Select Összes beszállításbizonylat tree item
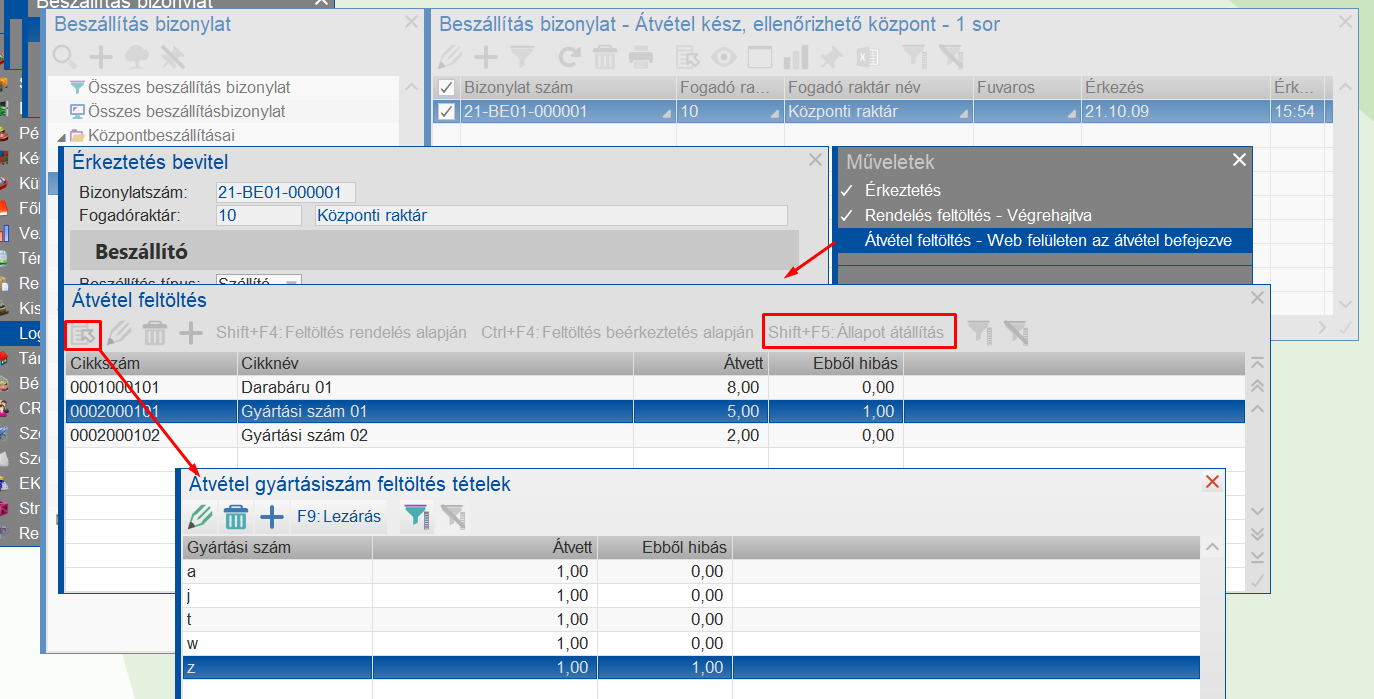 point(186,112)
